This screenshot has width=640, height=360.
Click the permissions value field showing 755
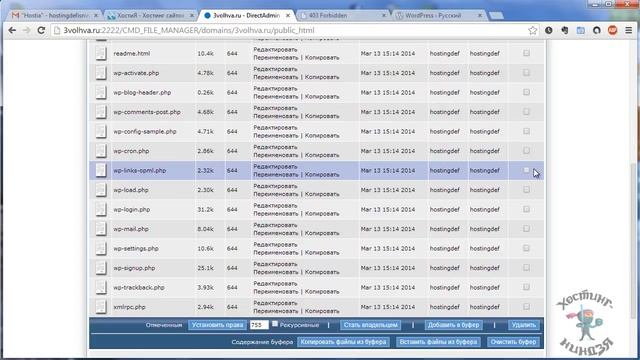coord(259,325)
